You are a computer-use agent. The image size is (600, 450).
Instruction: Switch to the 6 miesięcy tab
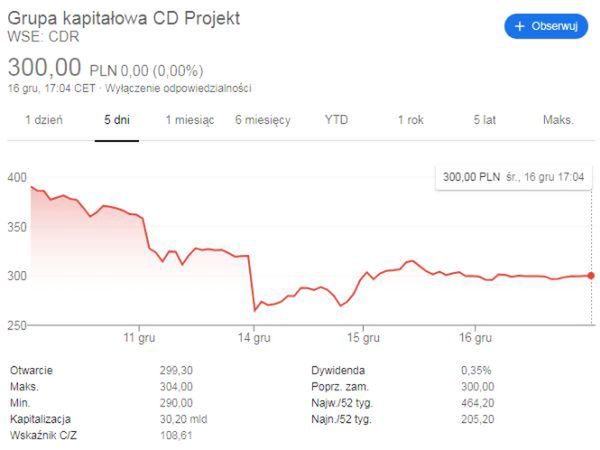click(263, 120)
